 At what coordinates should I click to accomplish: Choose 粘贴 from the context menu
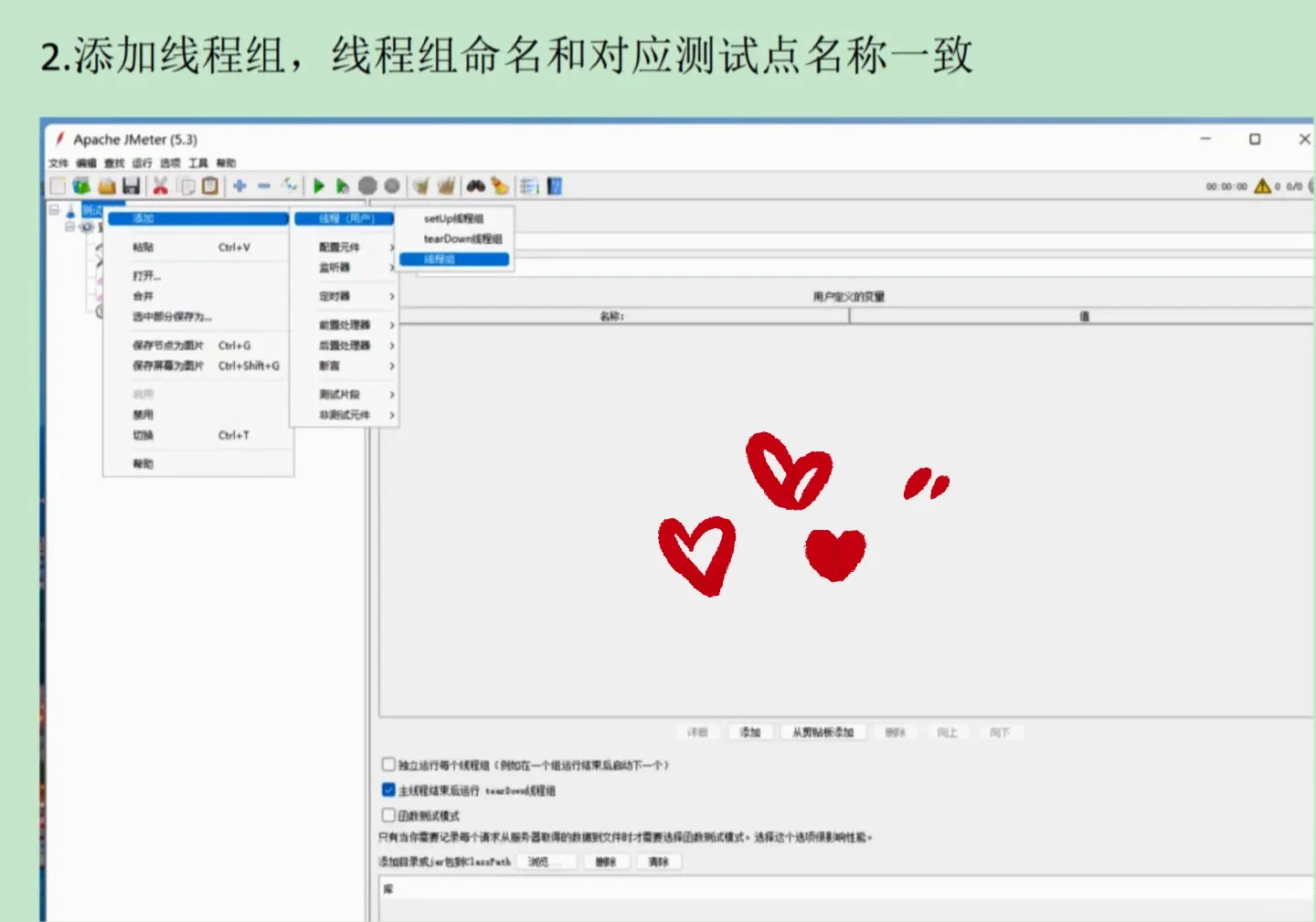point(198,247)
